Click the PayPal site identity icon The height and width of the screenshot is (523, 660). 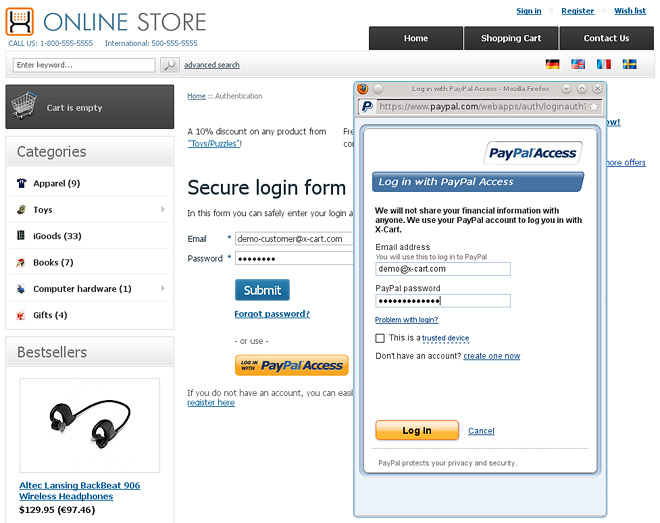367,106
